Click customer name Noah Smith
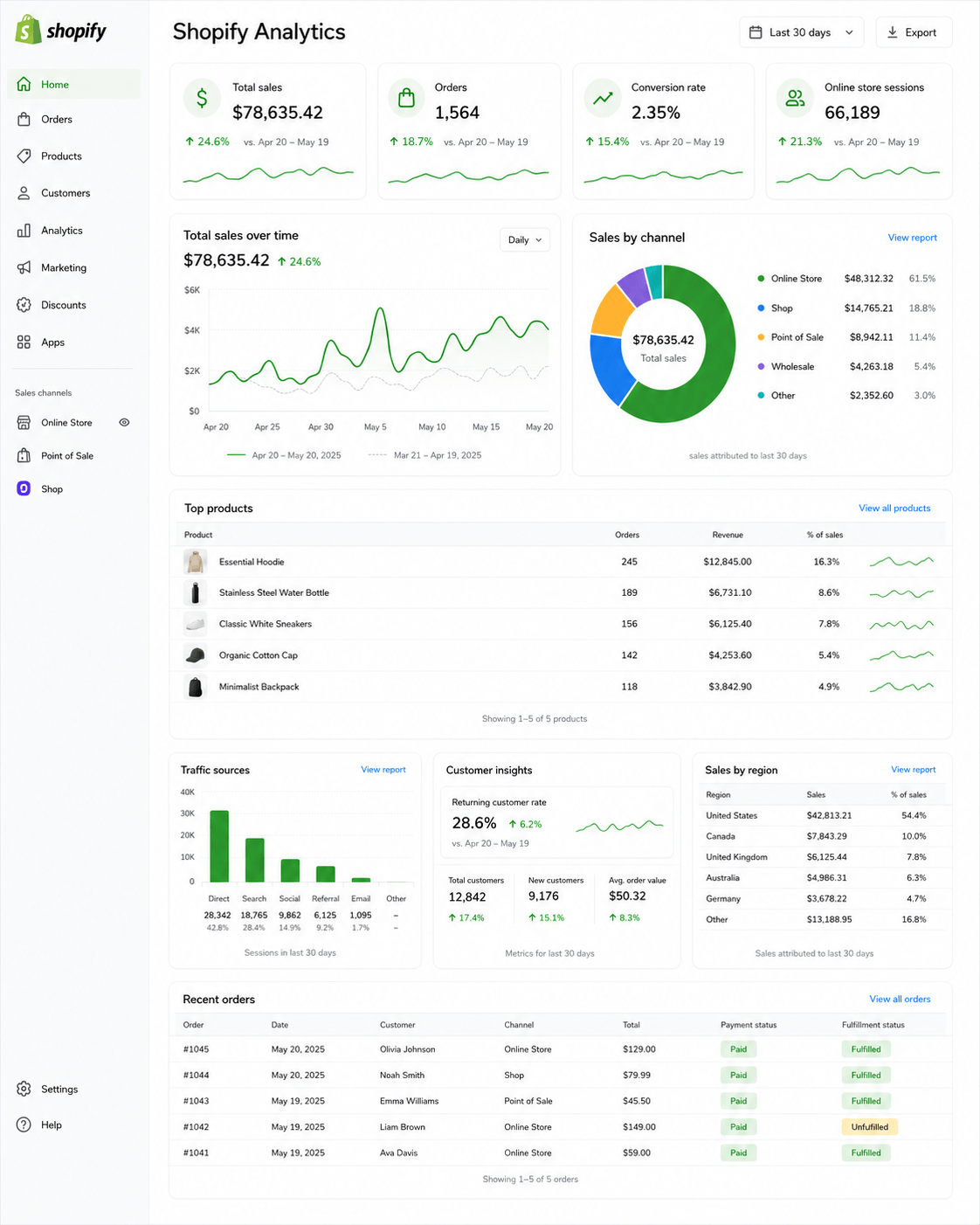980x1225 pixels. (402, 1076)
